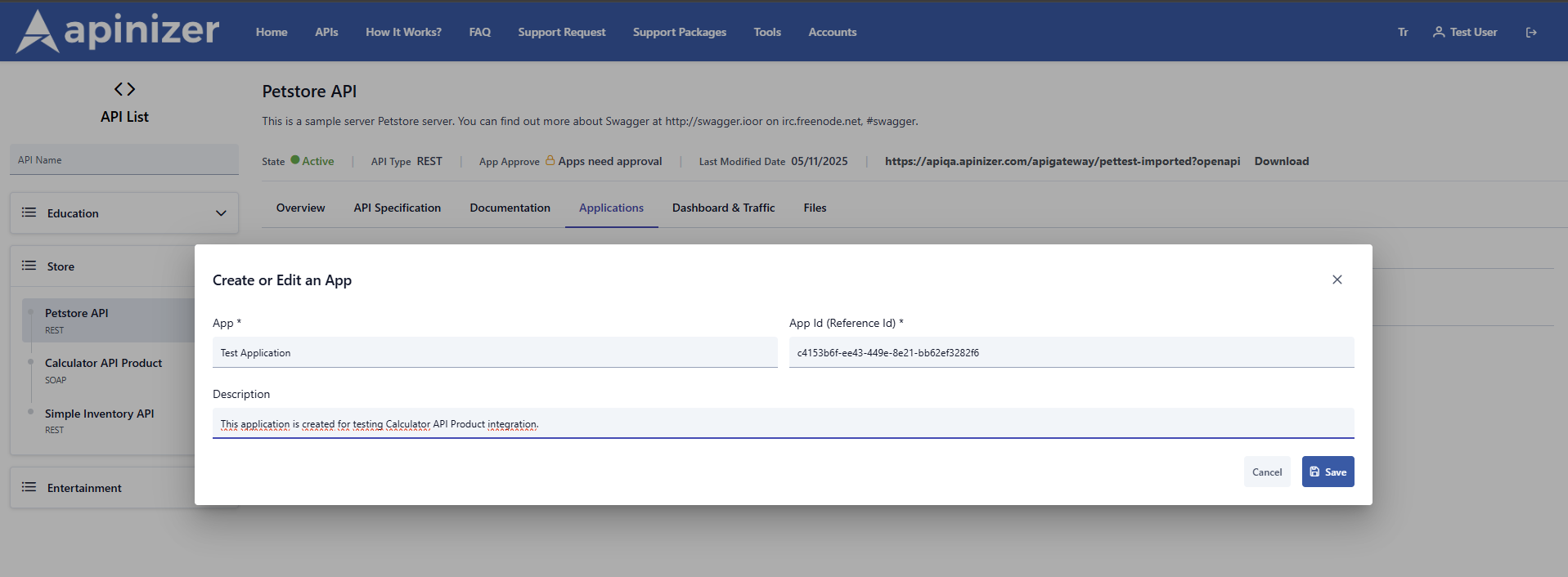Download the OpenAPI specification
This screenshot has height=577, width=1568.
[1281, 161]
